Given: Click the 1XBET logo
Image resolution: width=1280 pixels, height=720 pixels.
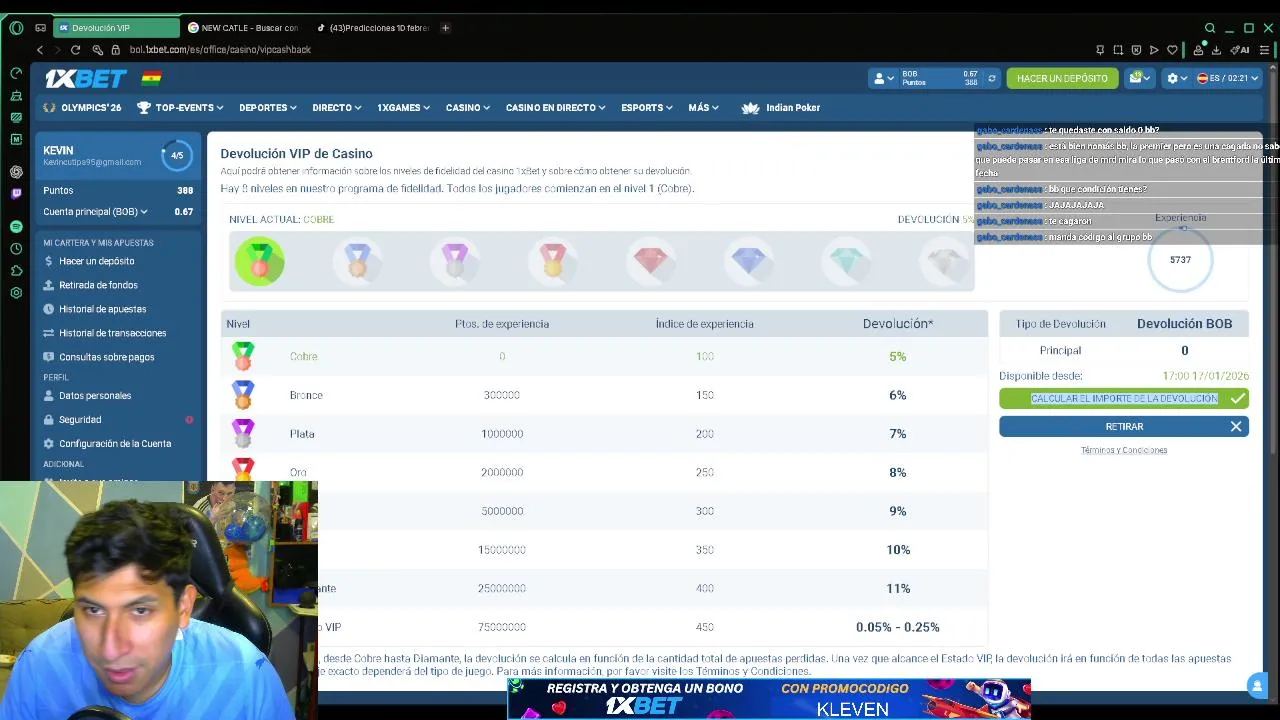Looking at the screenshot, I should click(x=85, y=78).
